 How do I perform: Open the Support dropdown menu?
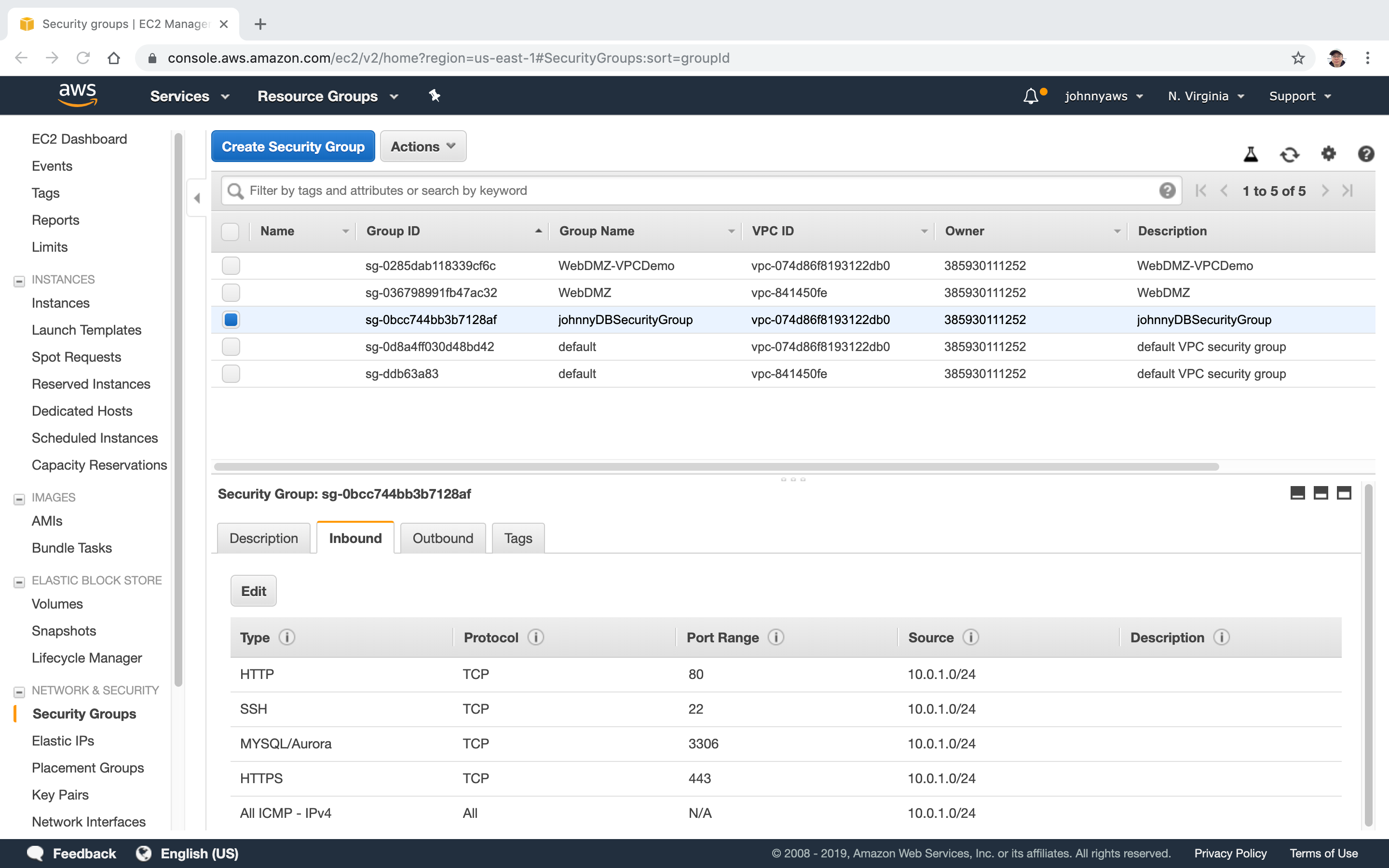click(1300, 96)
